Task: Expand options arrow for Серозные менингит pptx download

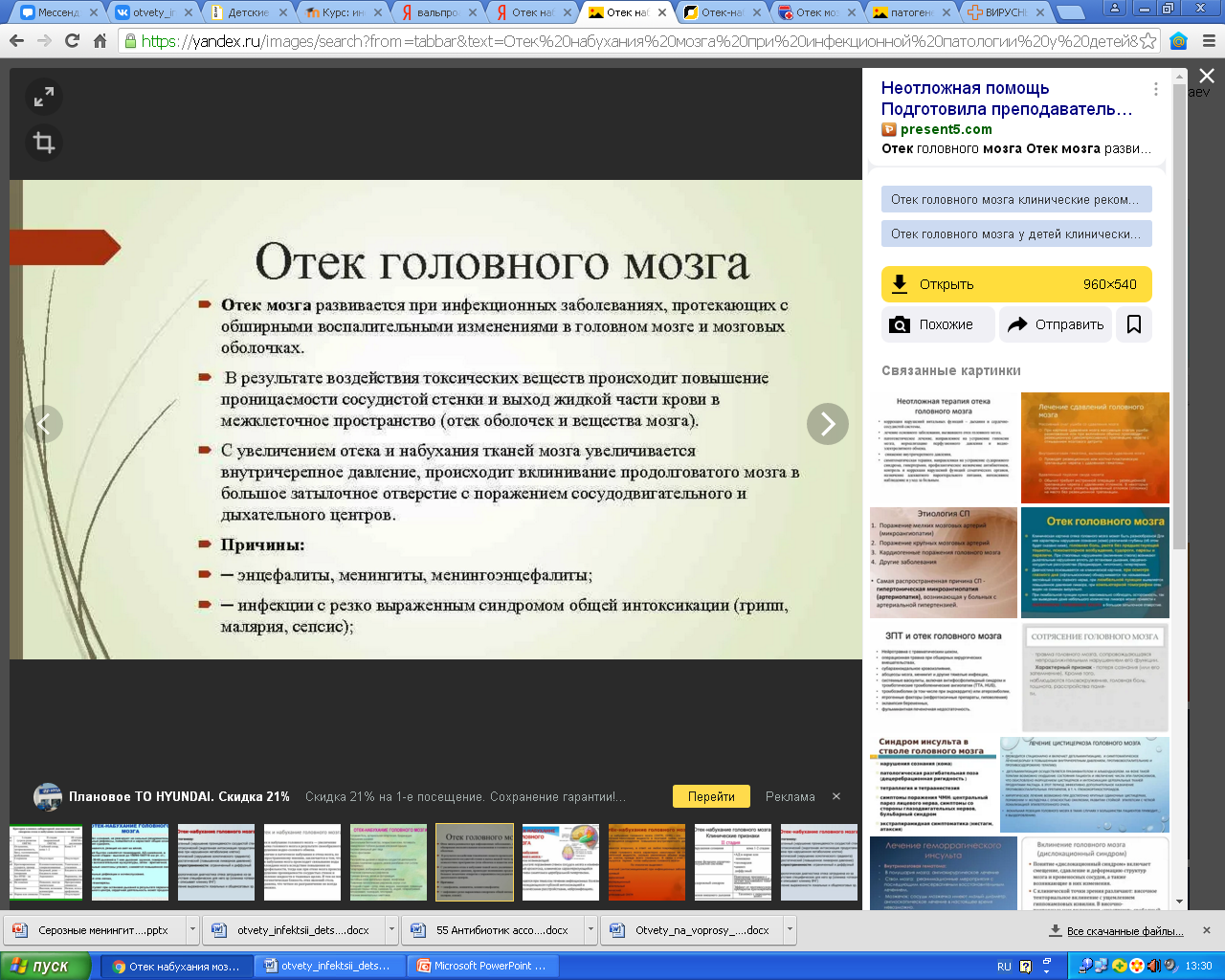Action: pos(192,929)
